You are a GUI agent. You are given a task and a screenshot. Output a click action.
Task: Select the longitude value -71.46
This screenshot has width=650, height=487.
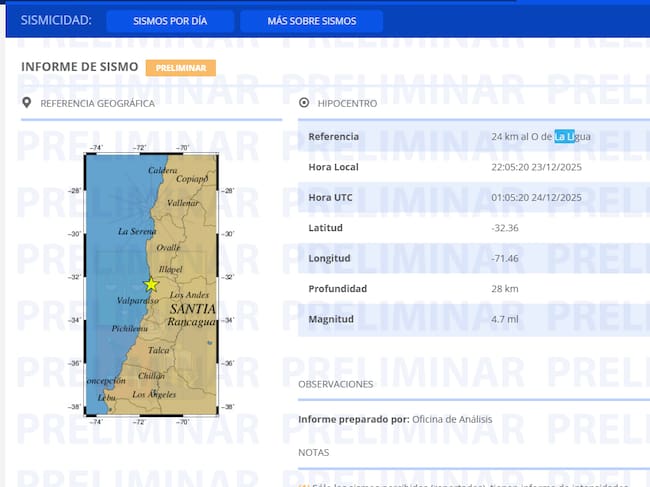[x=505, y=258]
